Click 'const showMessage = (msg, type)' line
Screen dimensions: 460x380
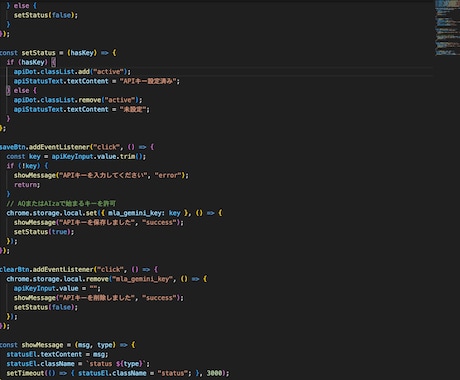pyautogui.click(x=68, y=345)
